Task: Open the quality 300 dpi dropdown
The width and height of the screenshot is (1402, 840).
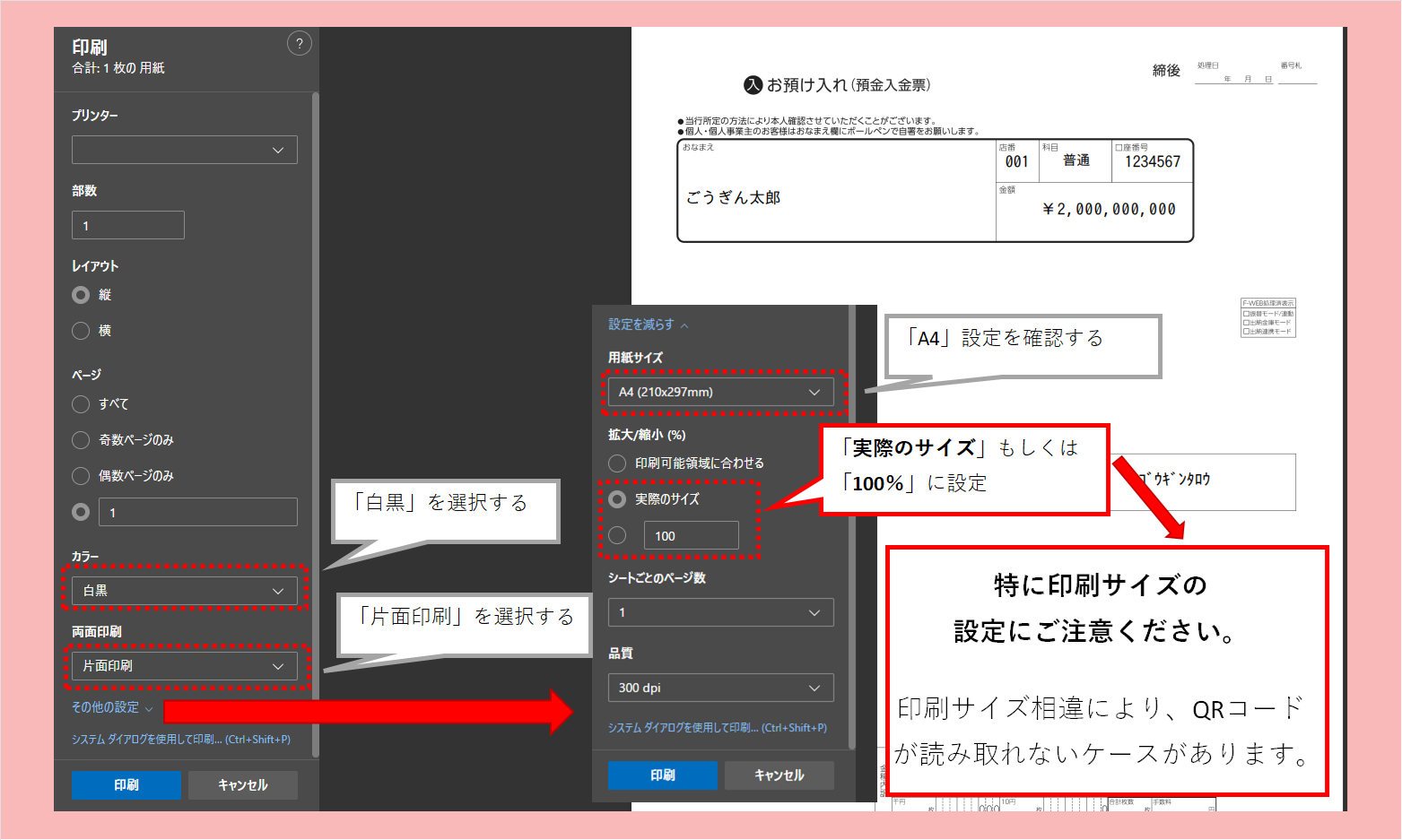Action: (x=720, y=688)
